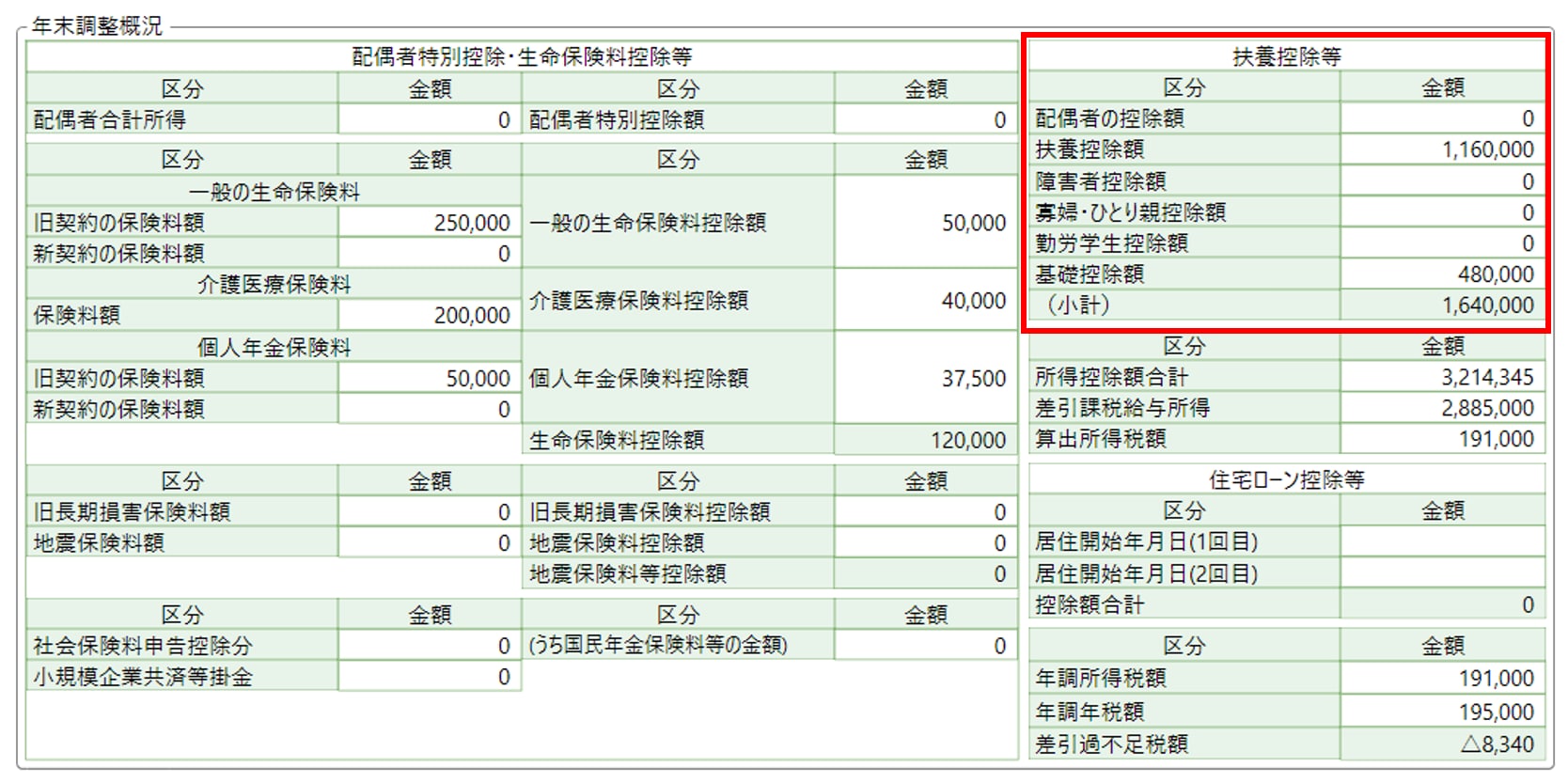Viewport: 1568px width, 783px height.
Task: Click the 新契約の保険料額 field under 個人年金保険料
Action: [x=430, y=409]
